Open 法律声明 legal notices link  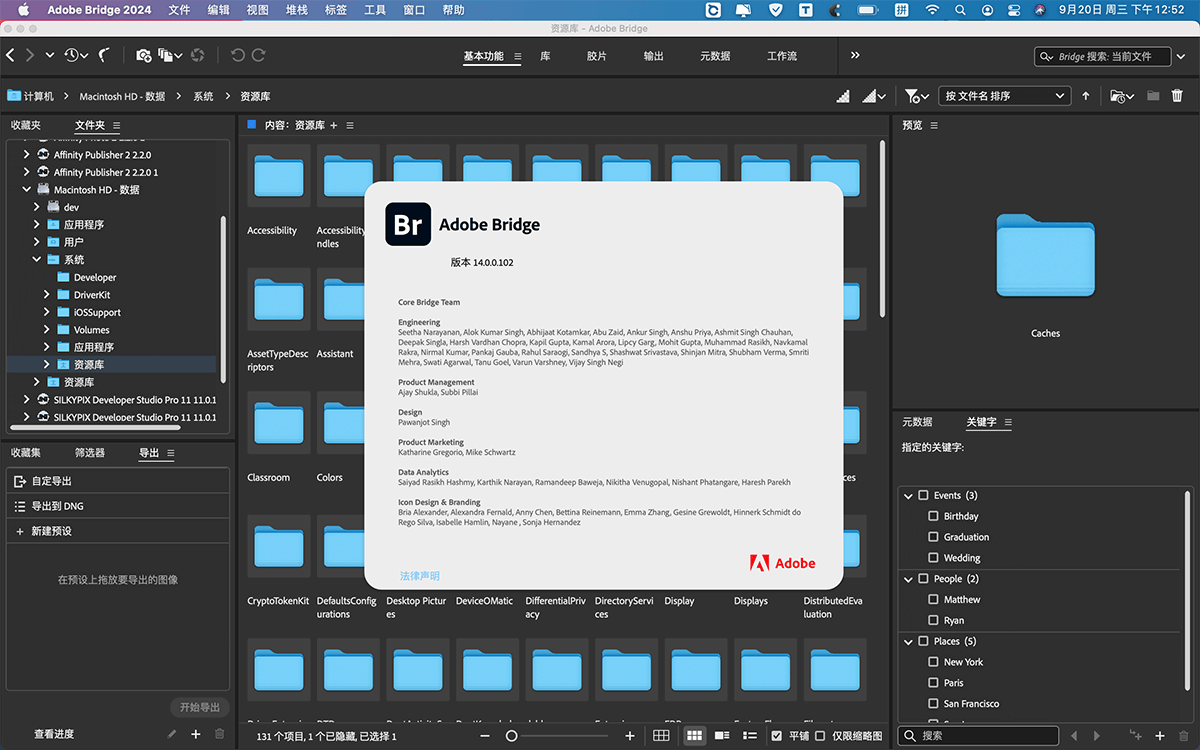coord(420,576)
